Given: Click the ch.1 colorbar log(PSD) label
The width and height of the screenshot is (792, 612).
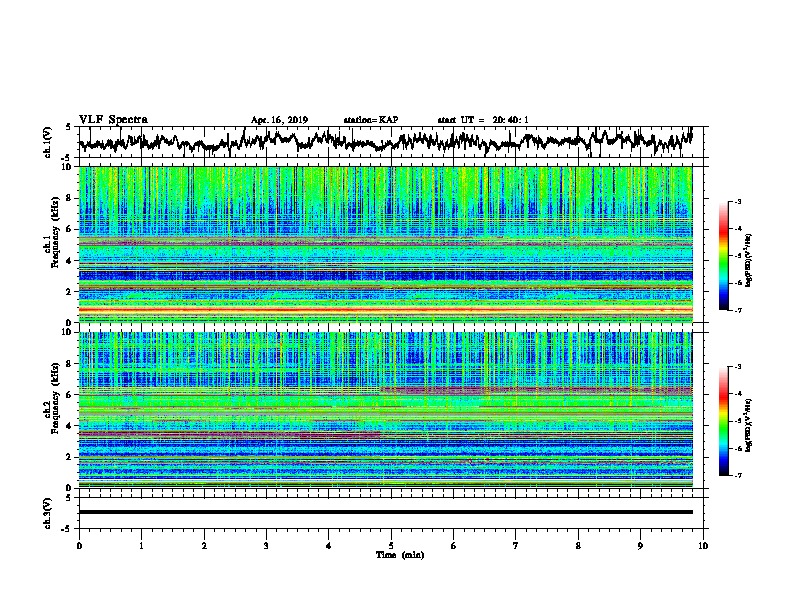Looking at the screenshot, I should [x=748, y=260].
